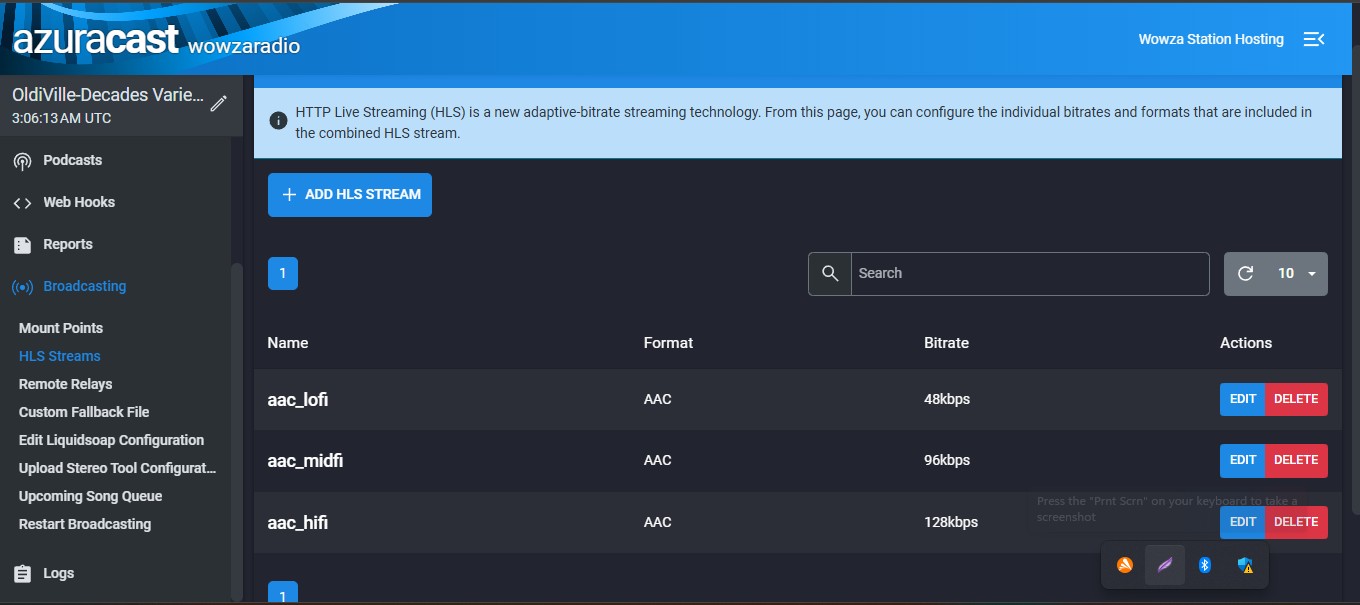
Task: Delete the aac_hifi stream
Action: 1296,521
